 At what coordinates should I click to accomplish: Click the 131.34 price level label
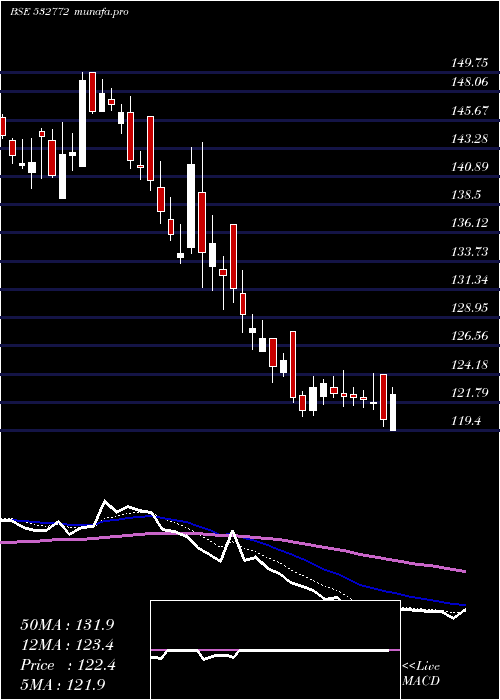point(470,280)
